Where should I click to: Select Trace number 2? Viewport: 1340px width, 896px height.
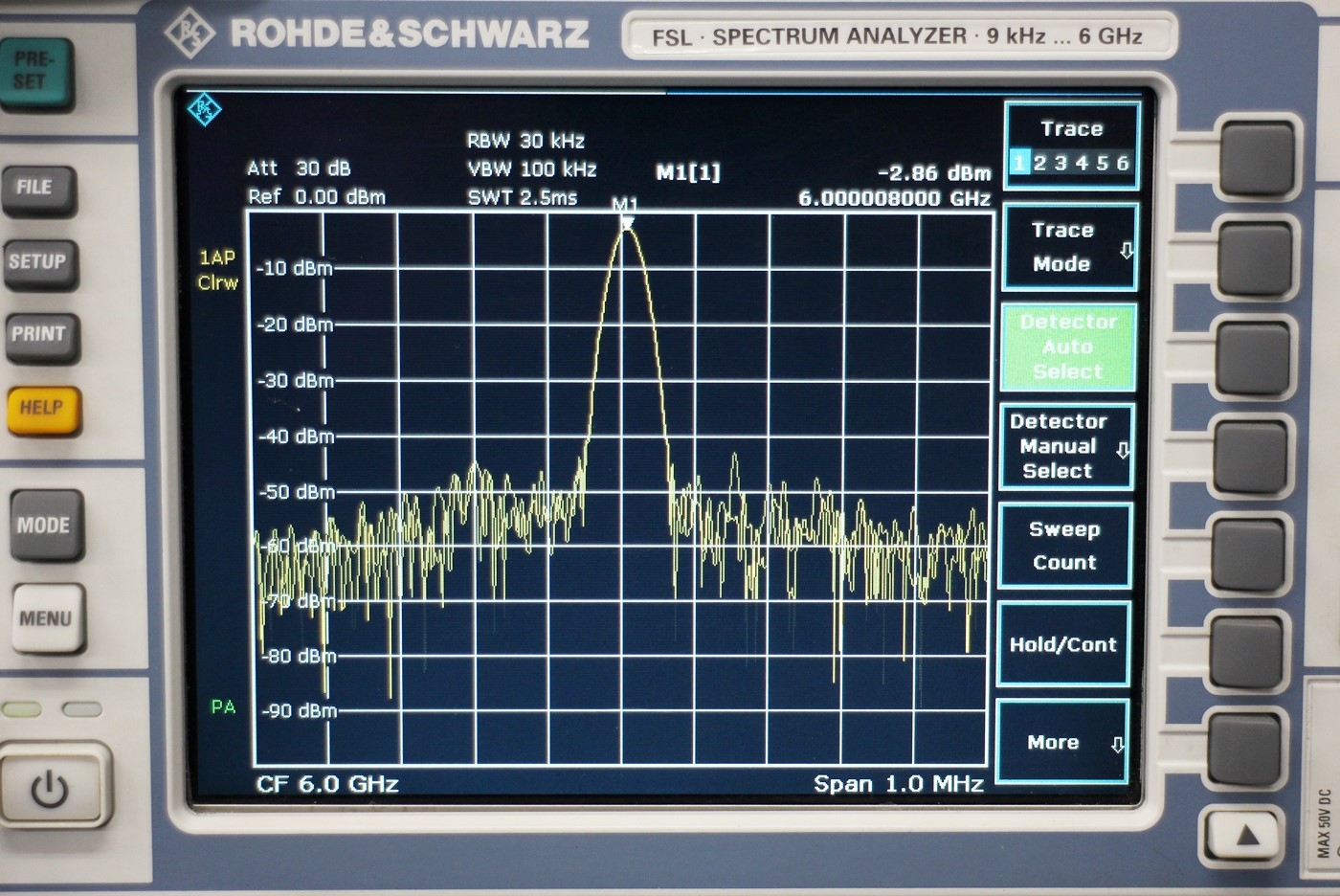point(1039,163)
